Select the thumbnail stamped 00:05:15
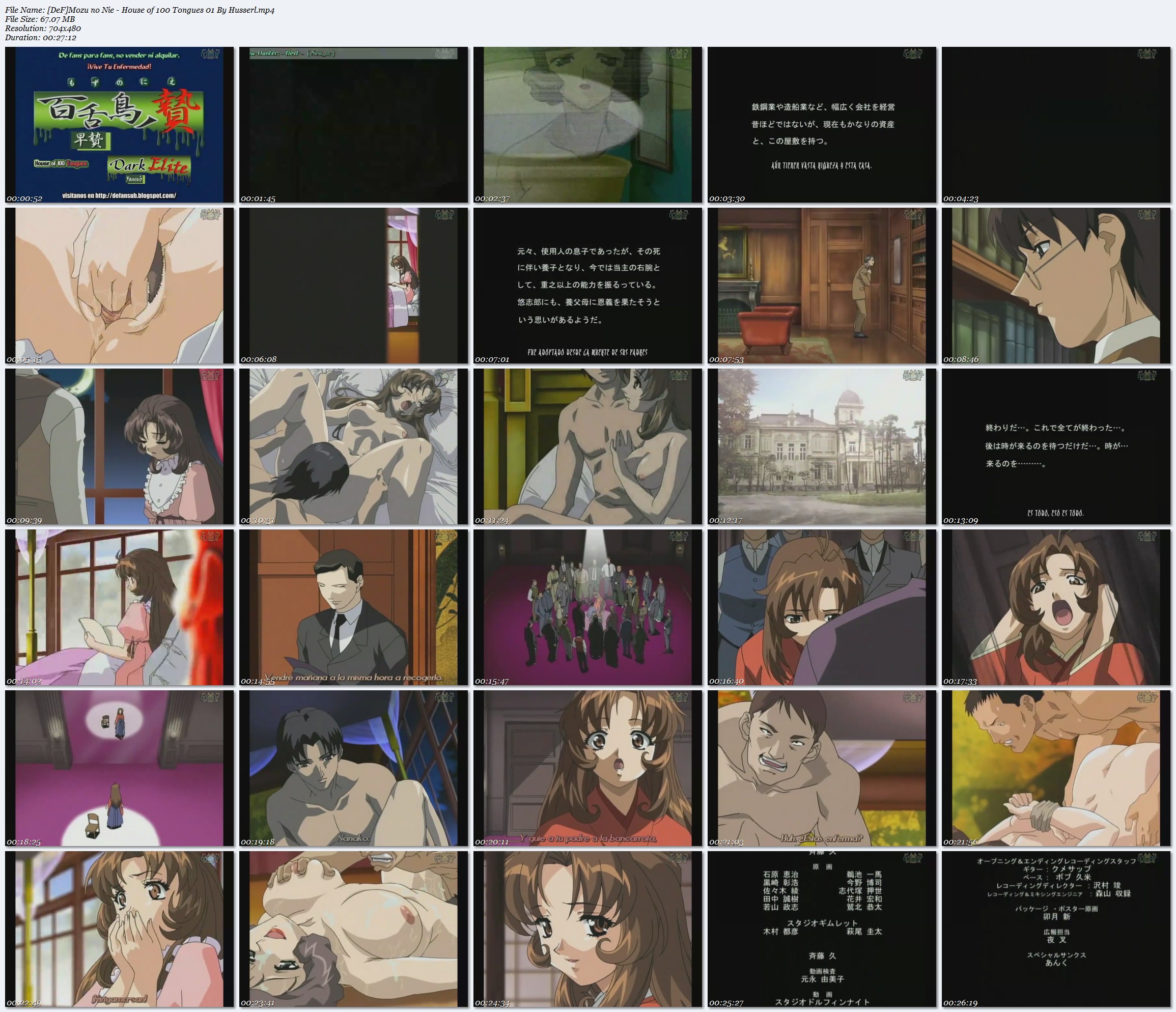The image size is (1176, 1012). [x=119, y=286]
